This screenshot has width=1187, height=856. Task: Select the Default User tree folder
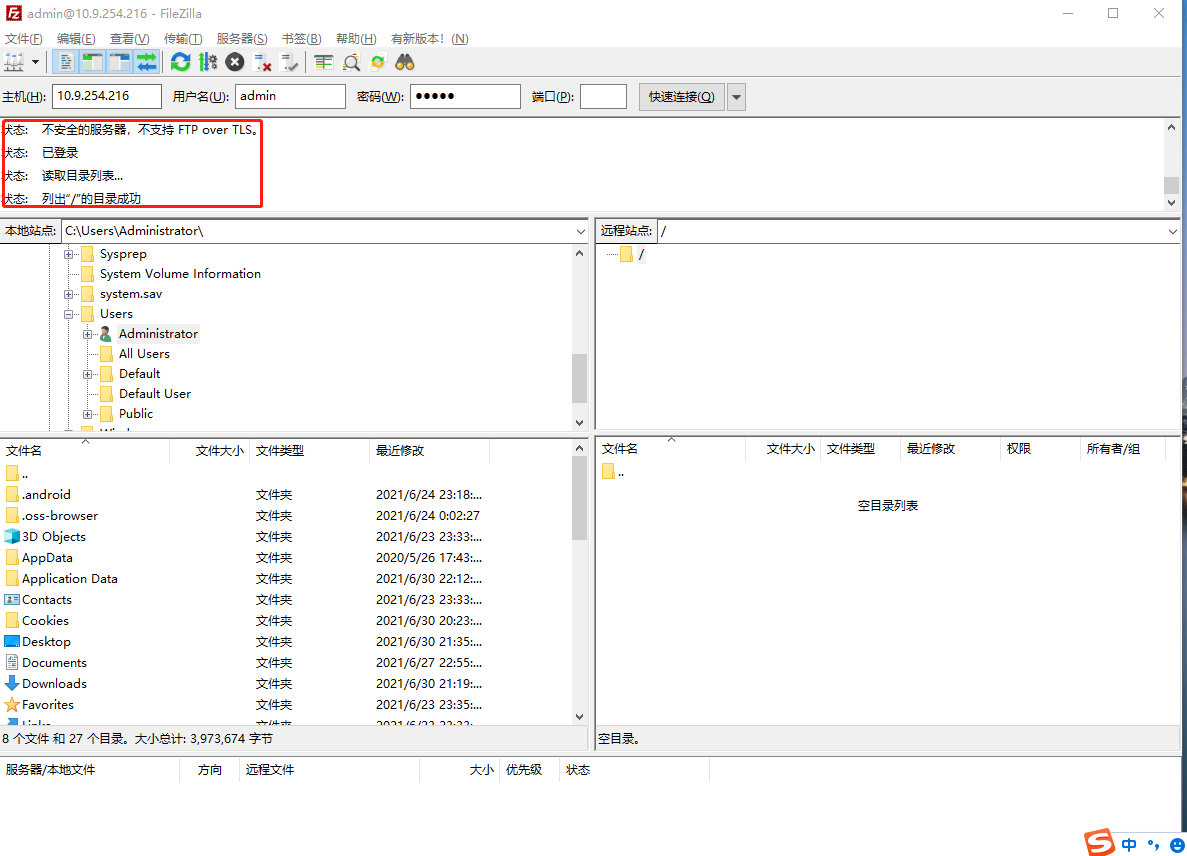point(154,394)
